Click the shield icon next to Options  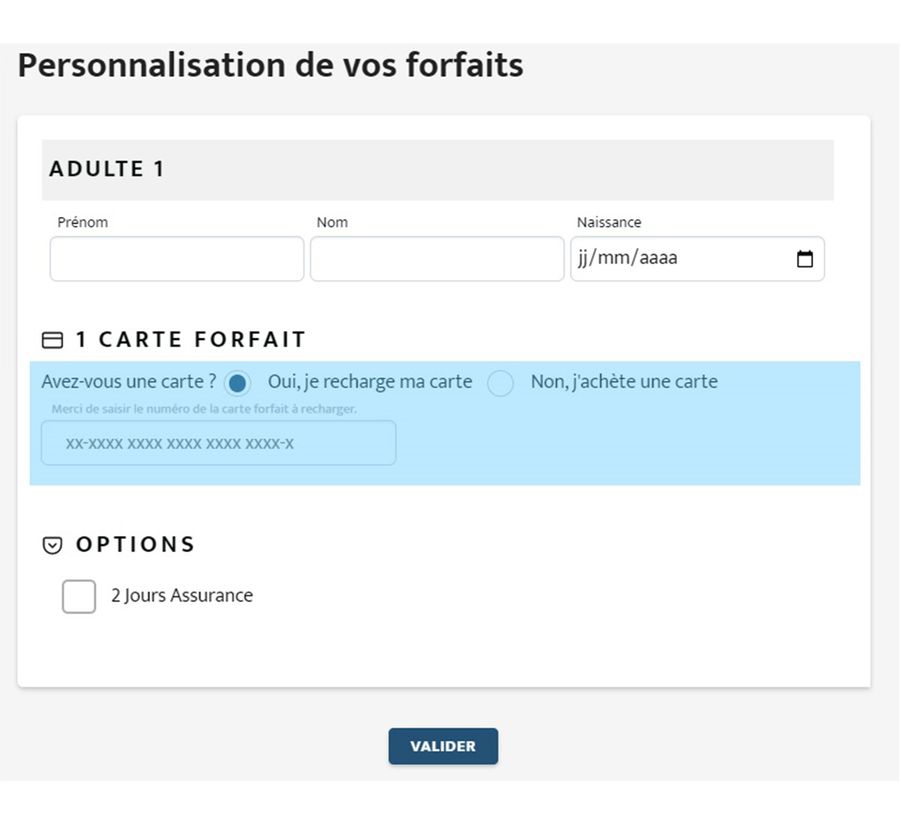coord(52,545)
